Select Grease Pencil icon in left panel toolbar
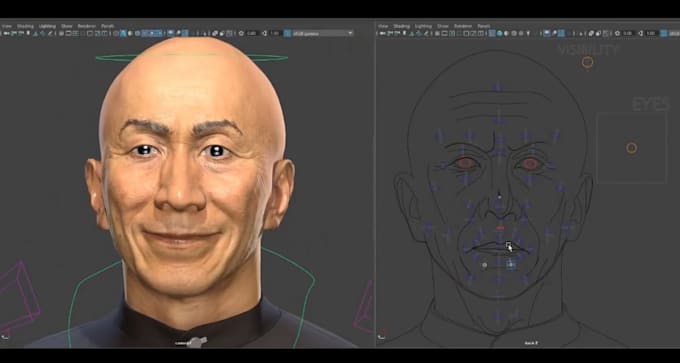Viewport: 680px width, 363px height. [x=50, y=33]
